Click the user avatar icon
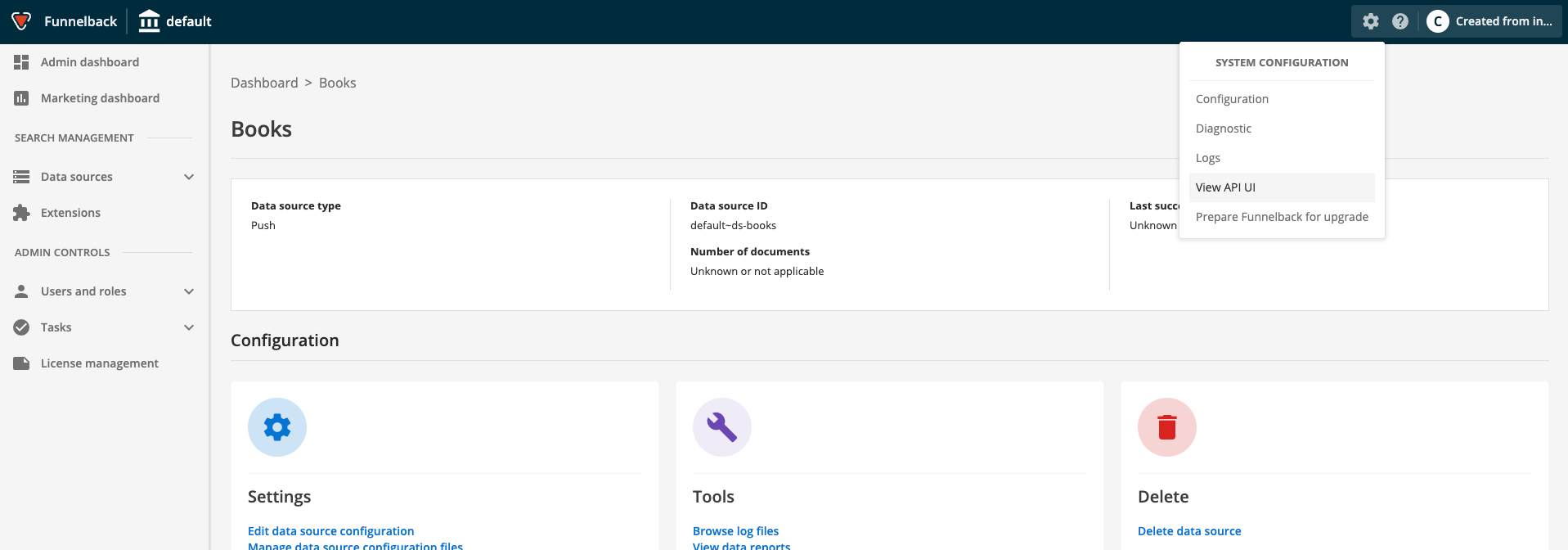The height and width of the screenshot is (550, 1568). 1437,21
